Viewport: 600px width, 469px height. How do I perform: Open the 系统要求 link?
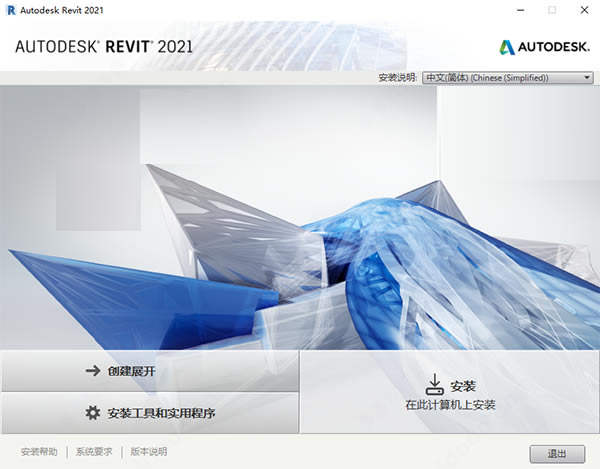(x=94, y=452)
